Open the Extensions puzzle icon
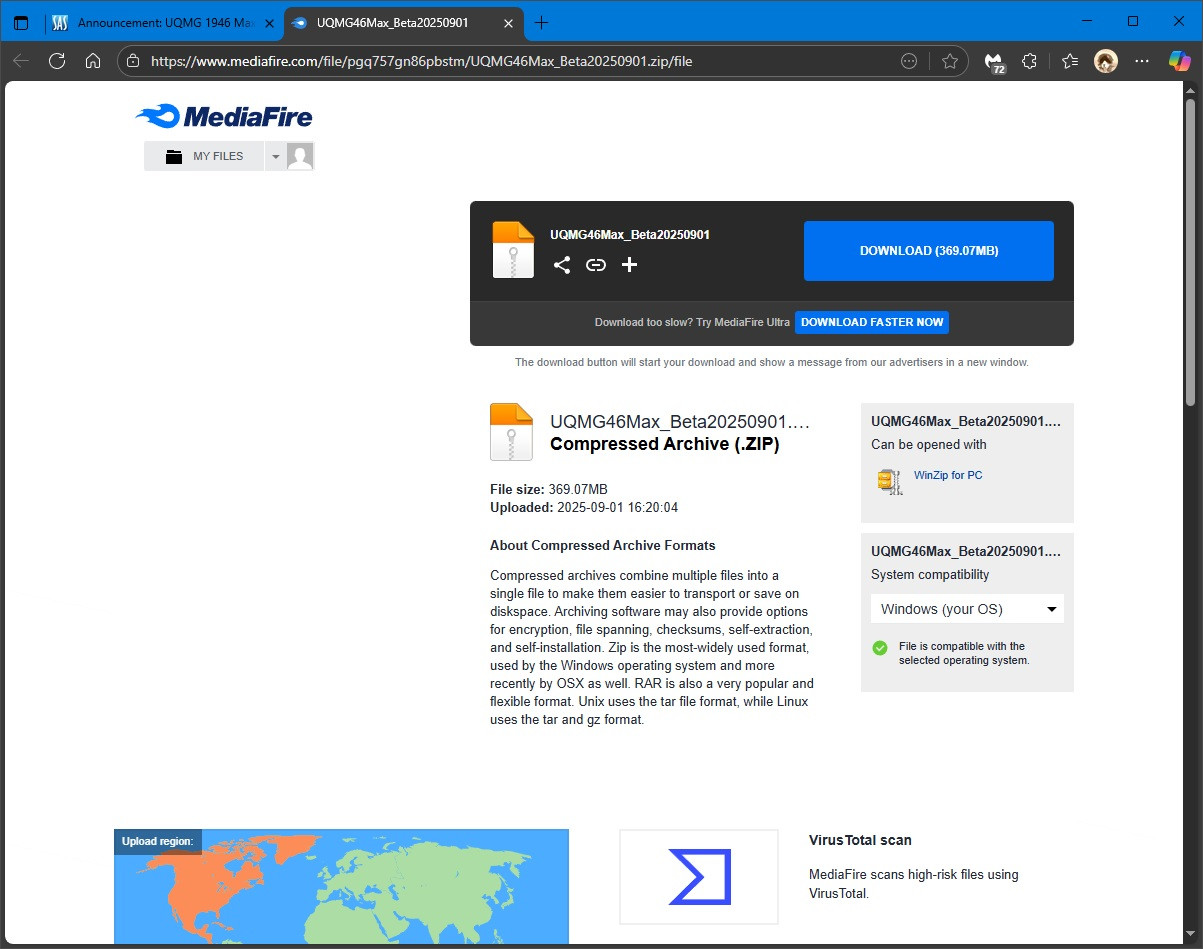The image size is (1203, 949). pyautogui.click(x=1029, y=61)
